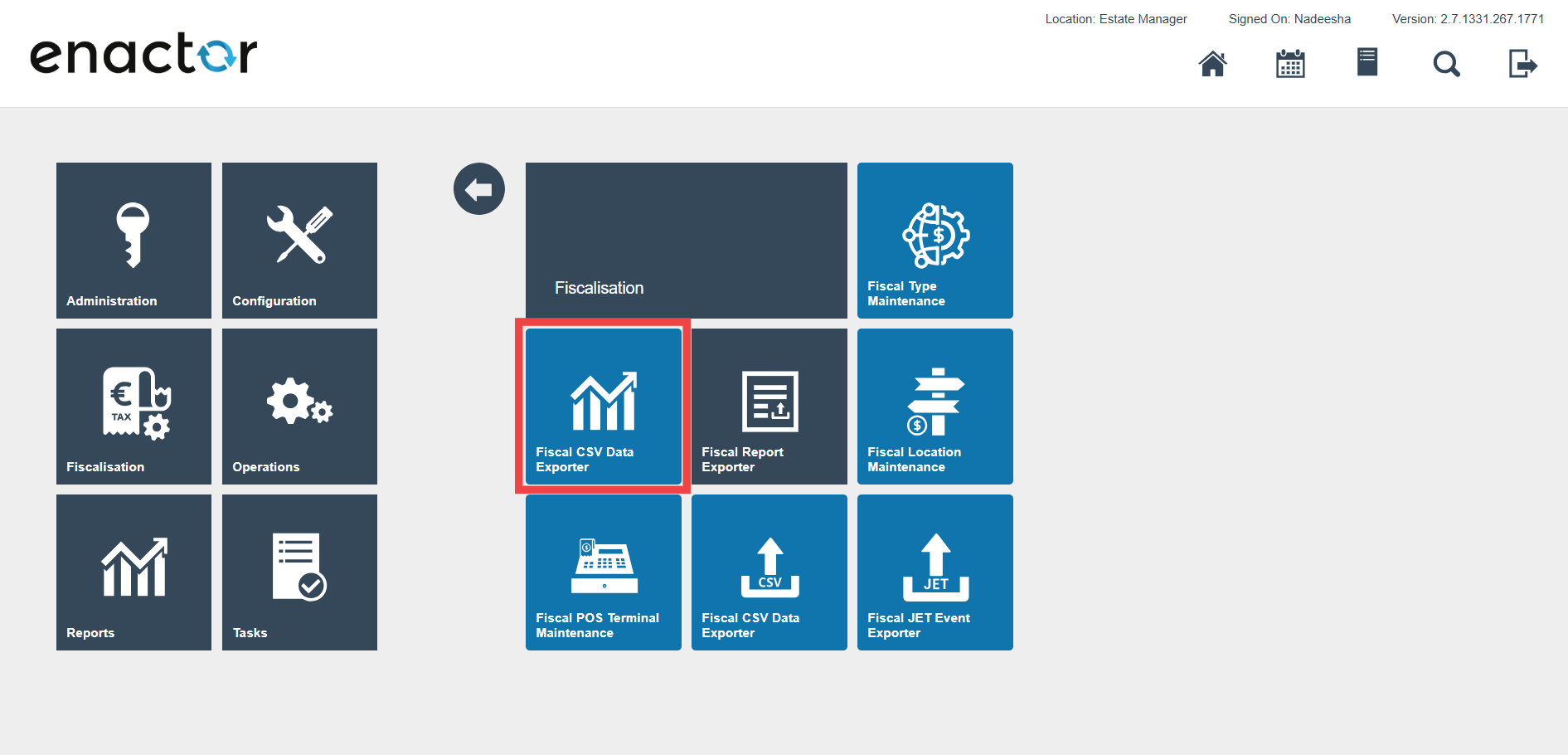Open the search magnifier icon
The image size is (1568, 755).
[1446, 64]
